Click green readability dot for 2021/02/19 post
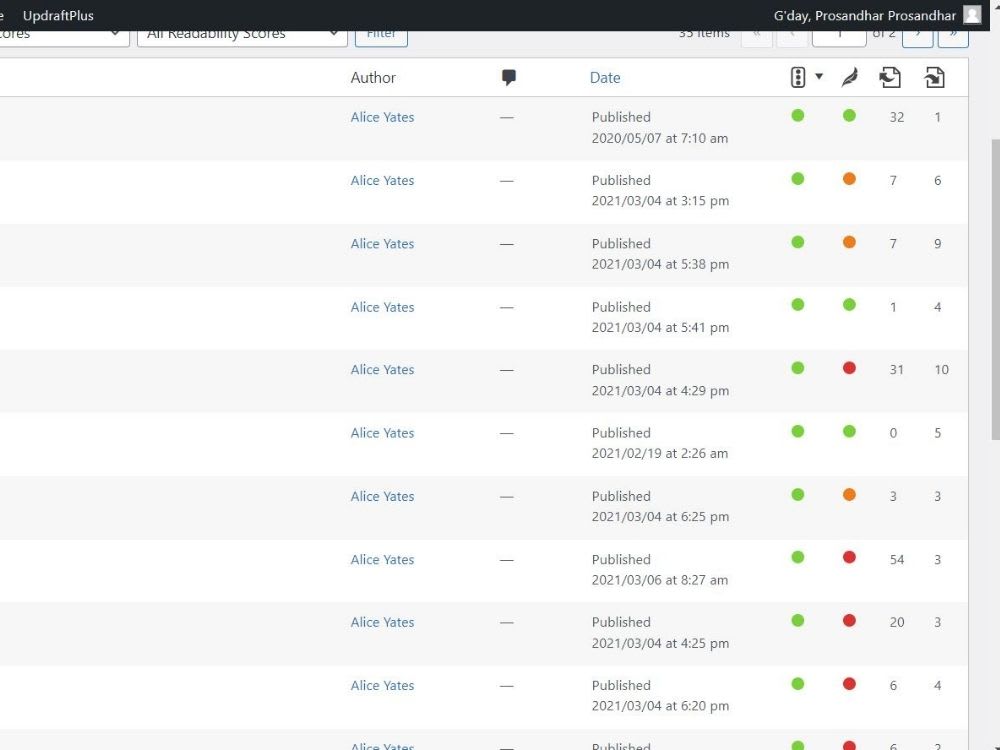The image size is (1000, 750). [849, 431]
